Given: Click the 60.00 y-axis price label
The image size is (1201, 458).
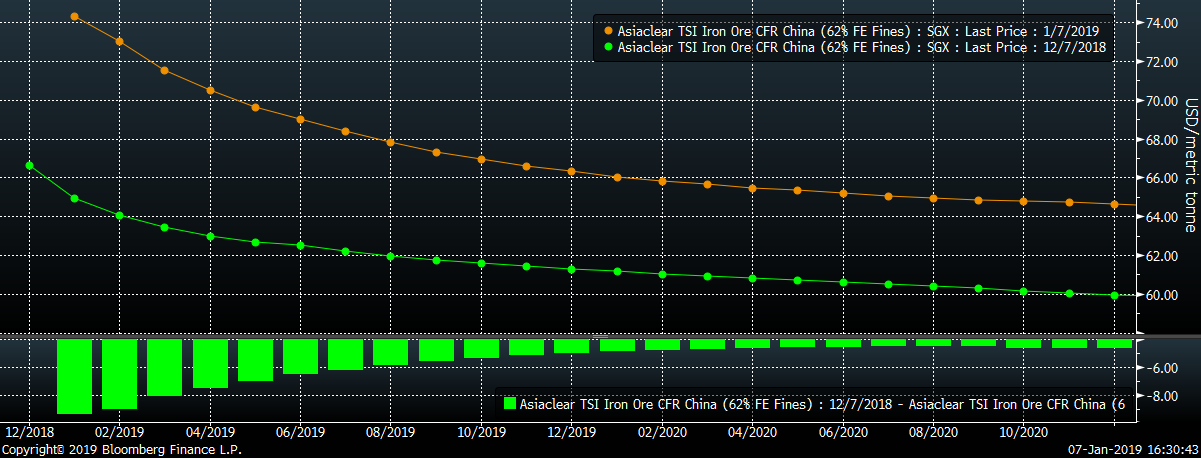Looking at the screenshot, I should [1160, 295].
